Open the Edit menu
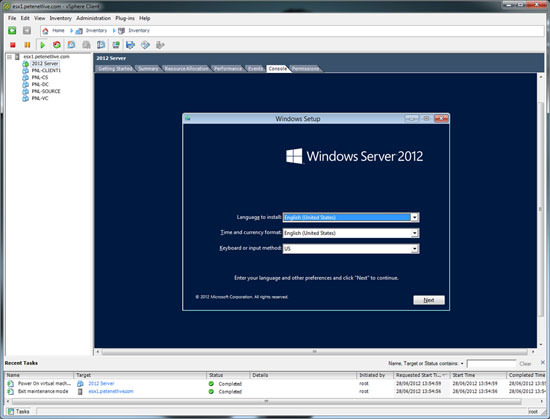This screenshot has height=419, width=550. coord(25,18)
